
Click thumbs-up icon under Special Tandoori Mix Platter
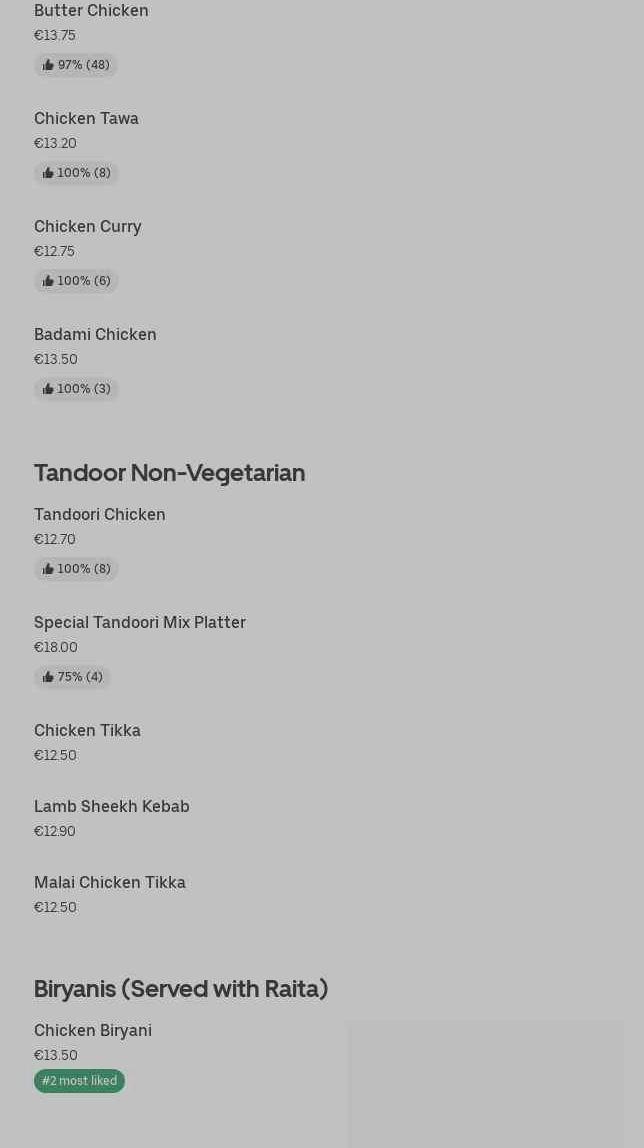point(48,678)
